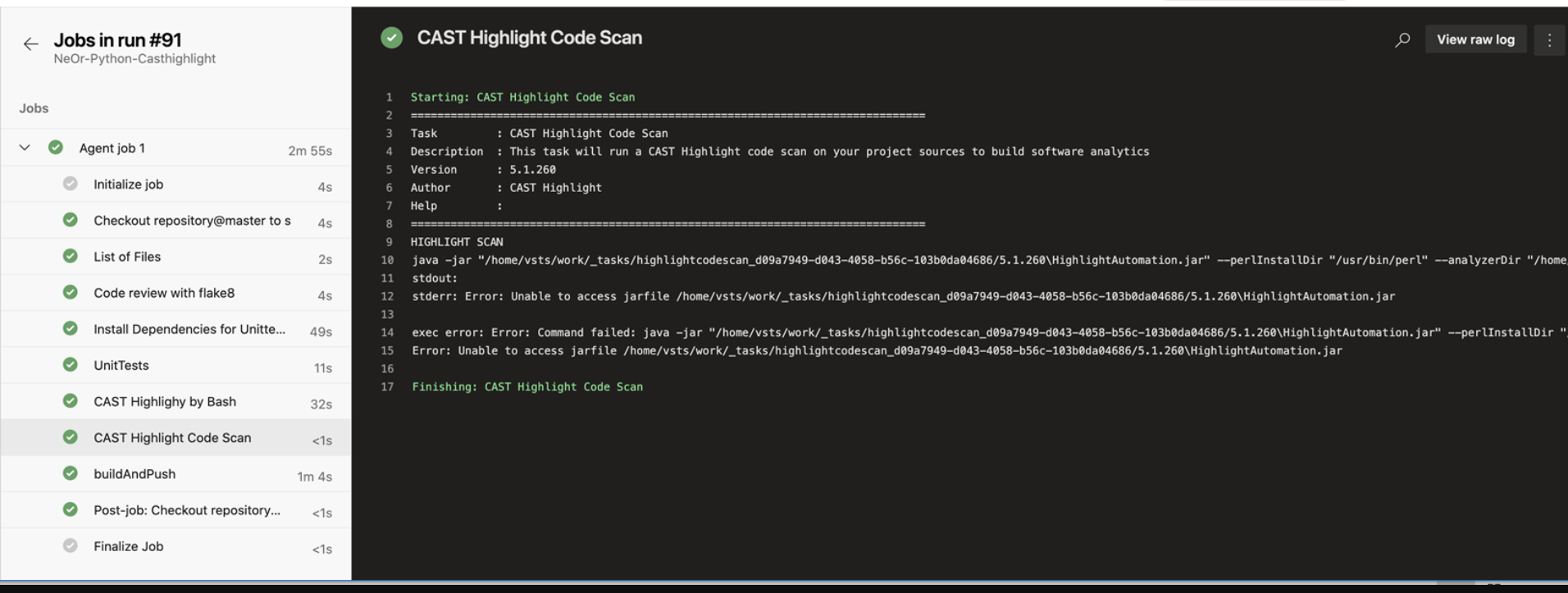The height and width of the screenshot is (593, 1568).
Task: Click the 32s duration of CAST Highlighy by Bash
Action: pyautogui.click(x=321, y=404)
